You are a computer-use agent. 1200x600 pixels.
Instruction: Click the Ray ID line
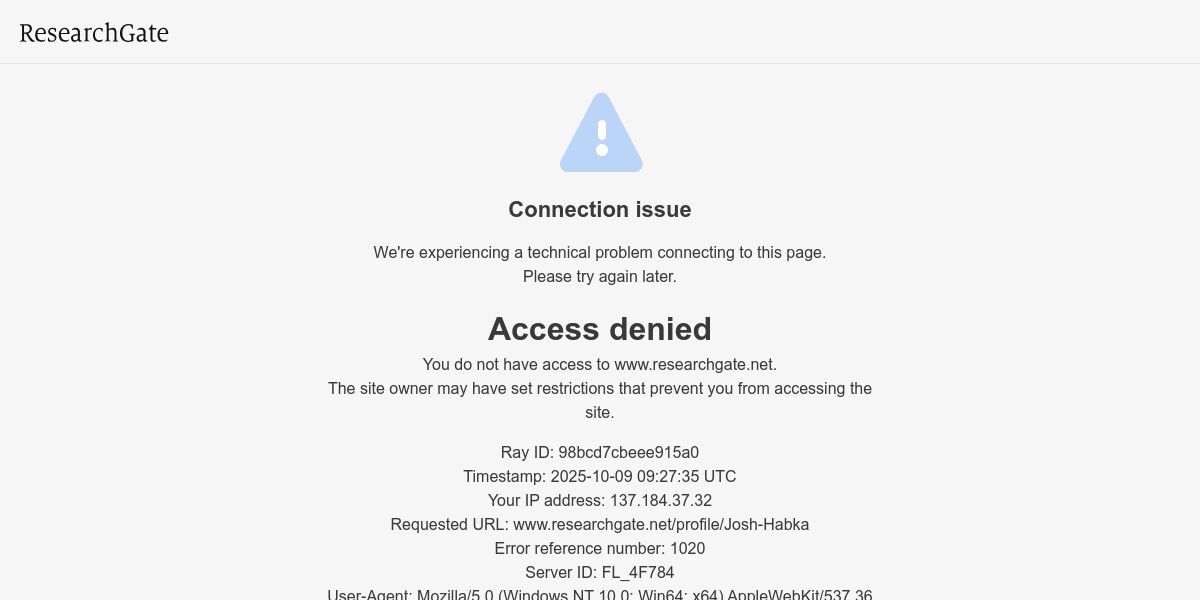(x=600, y=453)
